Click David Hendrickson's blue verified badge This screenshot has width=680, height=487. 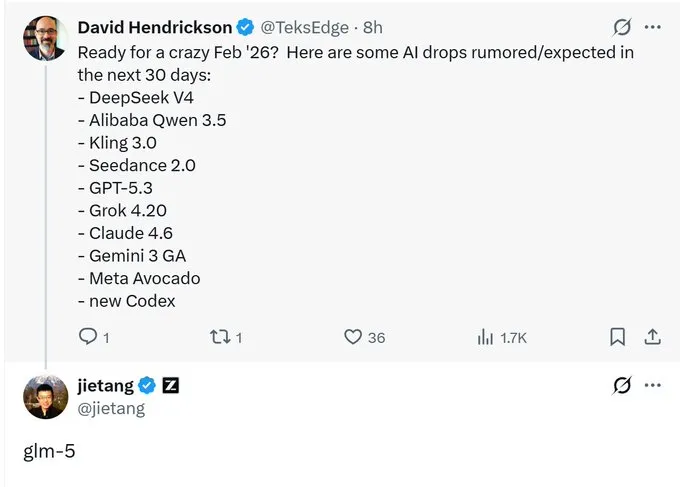click(x=244, y=27)
